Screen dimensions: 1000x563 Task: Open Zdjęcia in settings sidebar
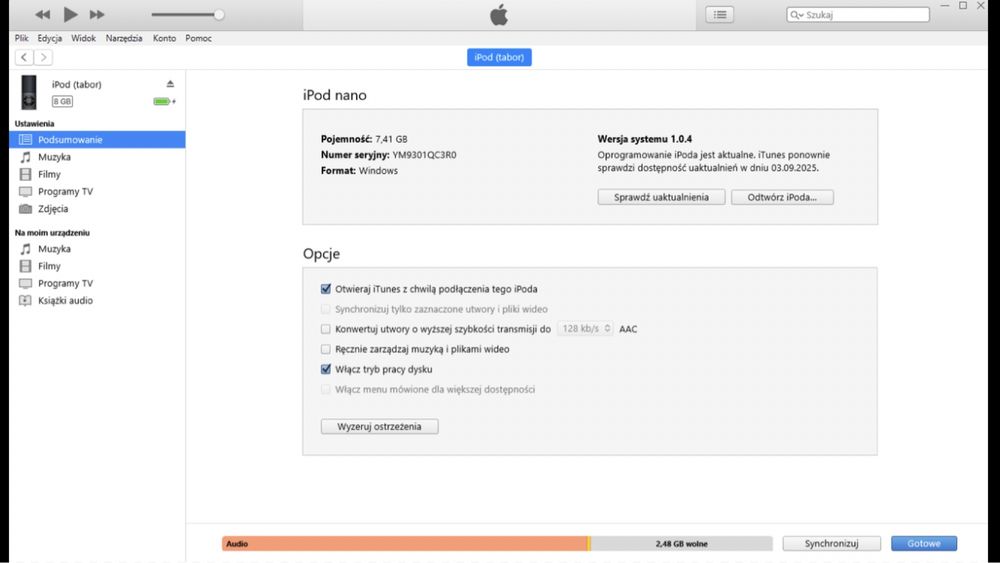(x=53, y=209)
